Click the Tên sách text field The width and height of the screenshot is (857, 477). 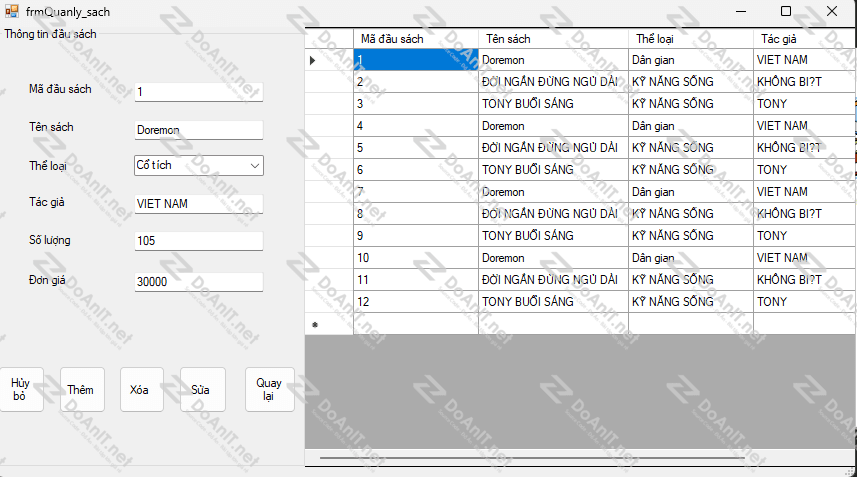198,130
